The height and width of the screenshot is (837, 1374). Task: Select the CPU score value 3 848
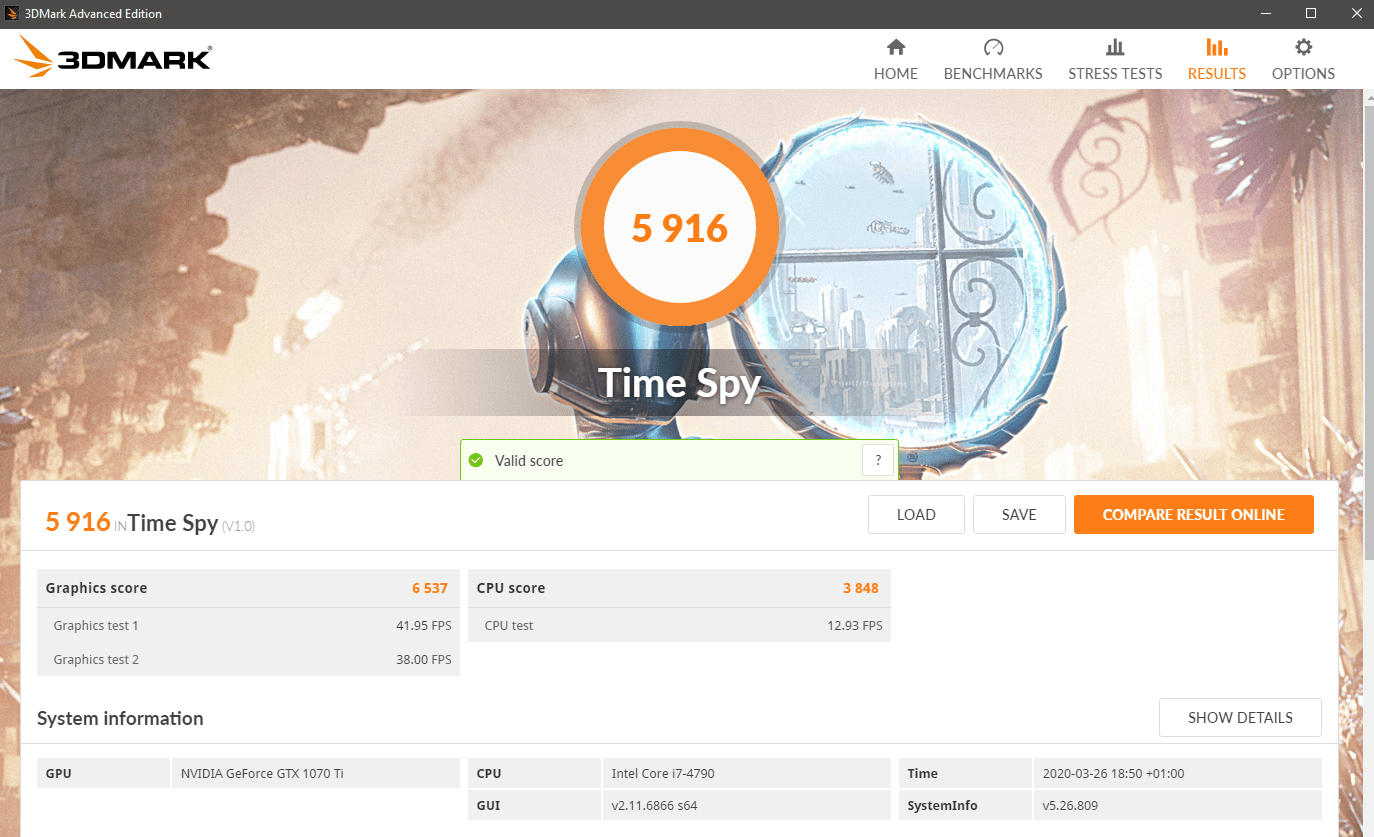pyautogui.click(x=861, y=588)
